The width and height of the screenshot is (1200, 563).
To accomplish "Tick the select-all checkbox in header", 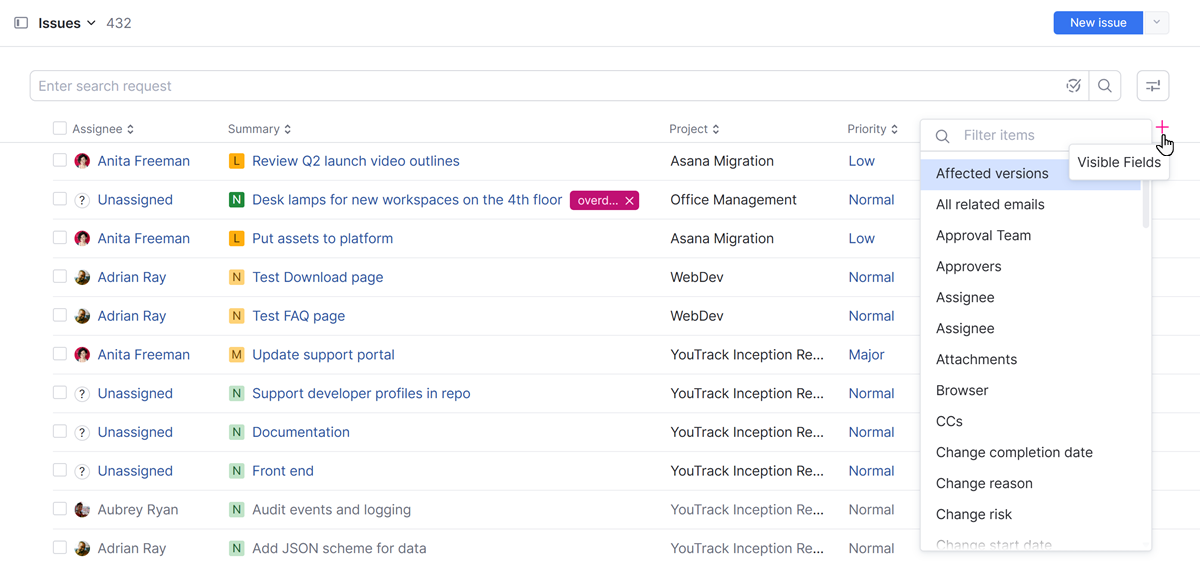I will pos(60,129).
